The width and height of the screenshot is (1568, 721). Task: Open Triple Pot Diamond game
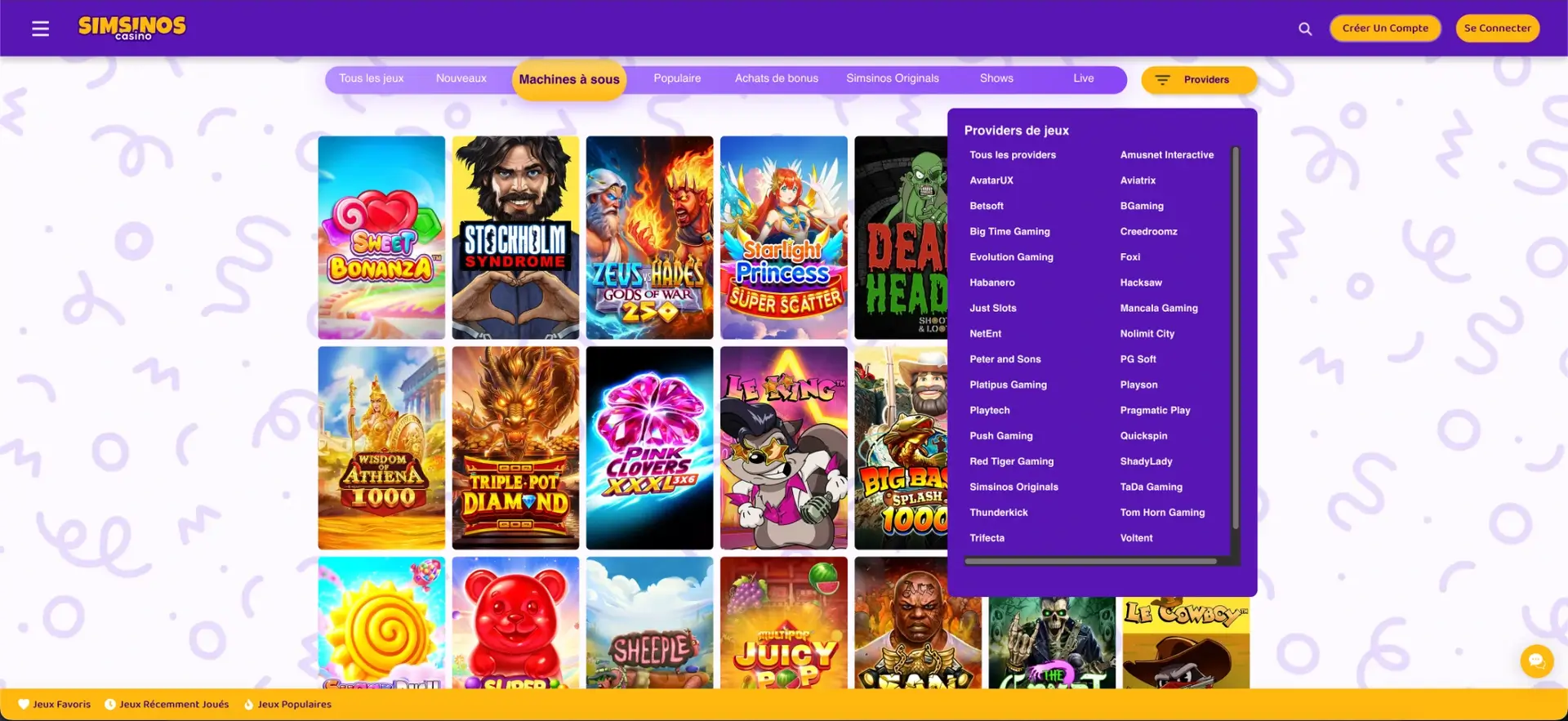[515, 448]
